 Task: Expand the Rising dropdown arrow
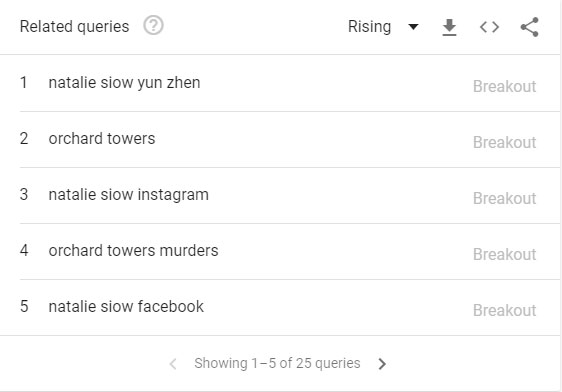pyautogui.click(x=413, y=27)
